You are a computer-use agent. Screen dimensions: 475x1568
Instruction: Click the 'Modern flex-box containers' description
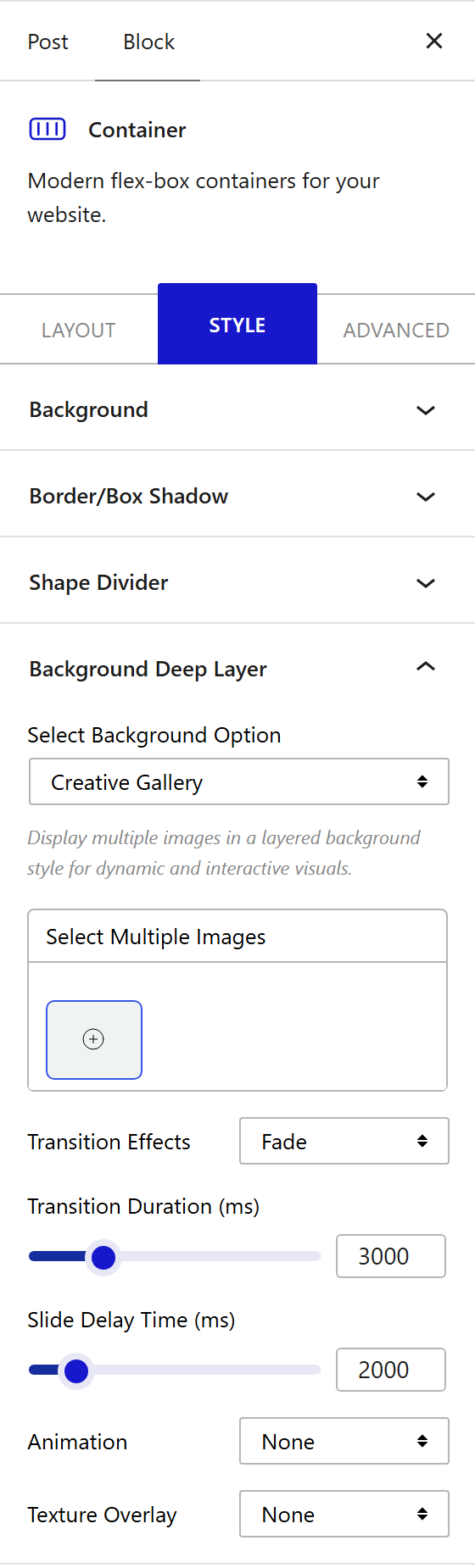point(204,197)
